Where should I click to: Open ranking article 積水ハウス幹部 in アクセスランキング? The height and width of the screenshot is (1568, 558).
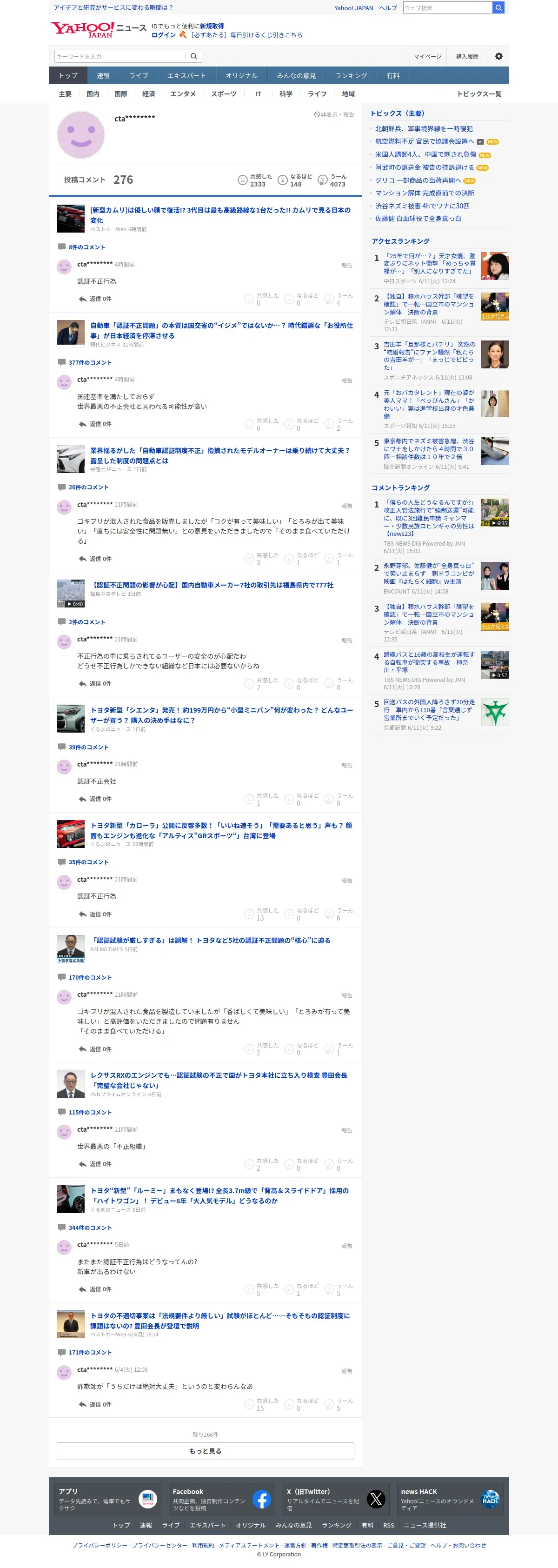click(428, 304)
